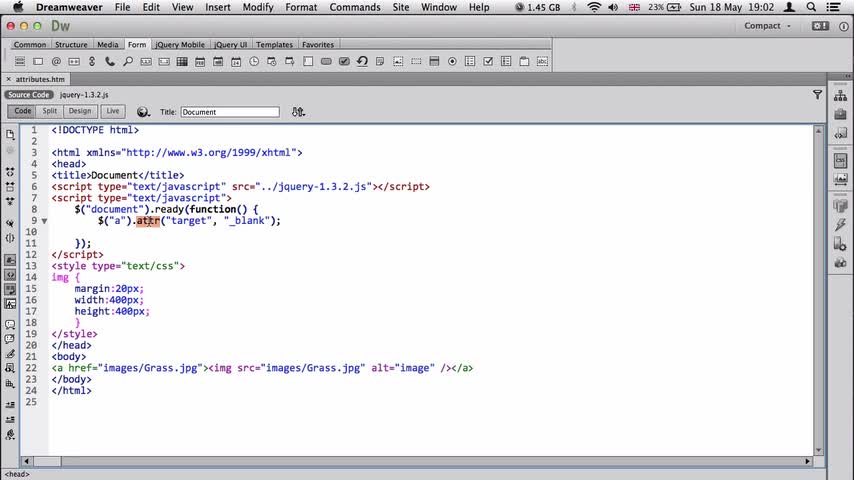Select the attributes.htm document tab
The height and width of the screenshot is (480, 854).
pyautogui.click(x=40, y=79)
